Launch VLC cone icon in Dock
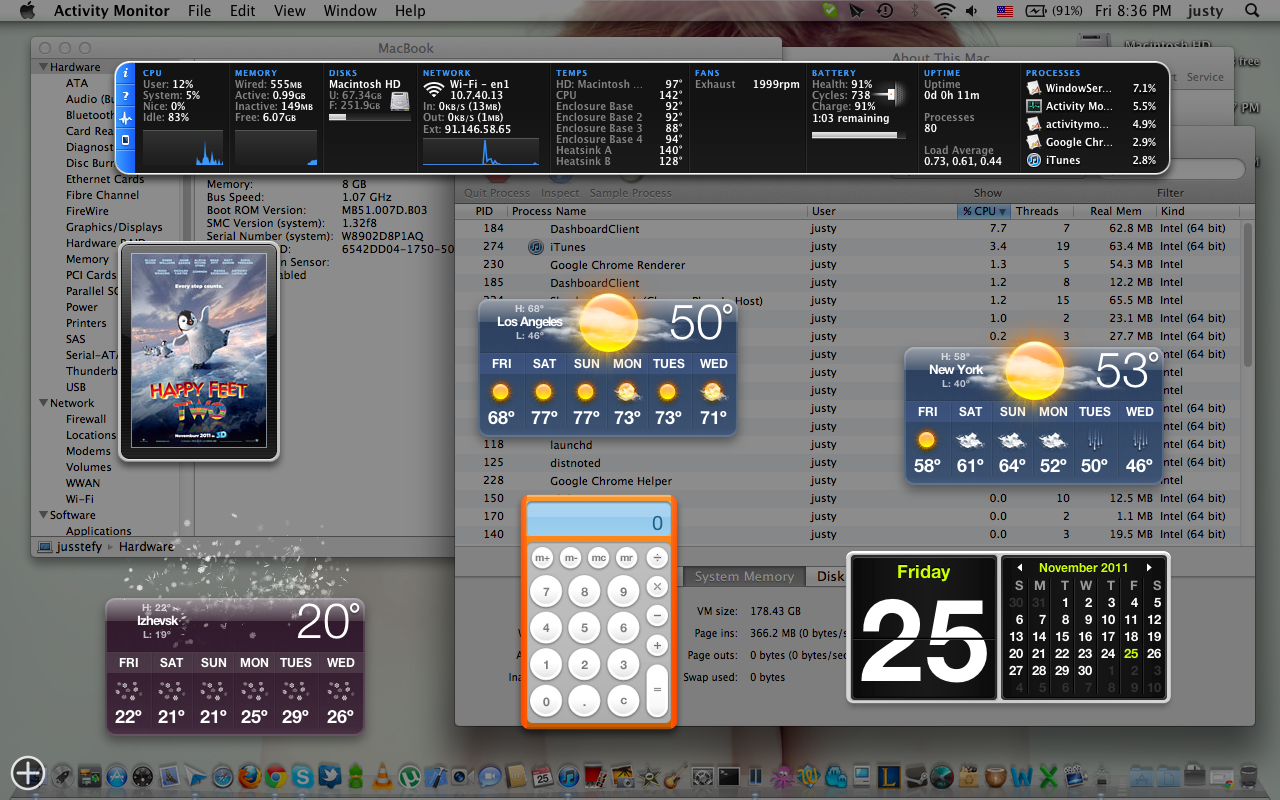The height and width of the screenshot is (800, 1280). click(382, 776)
